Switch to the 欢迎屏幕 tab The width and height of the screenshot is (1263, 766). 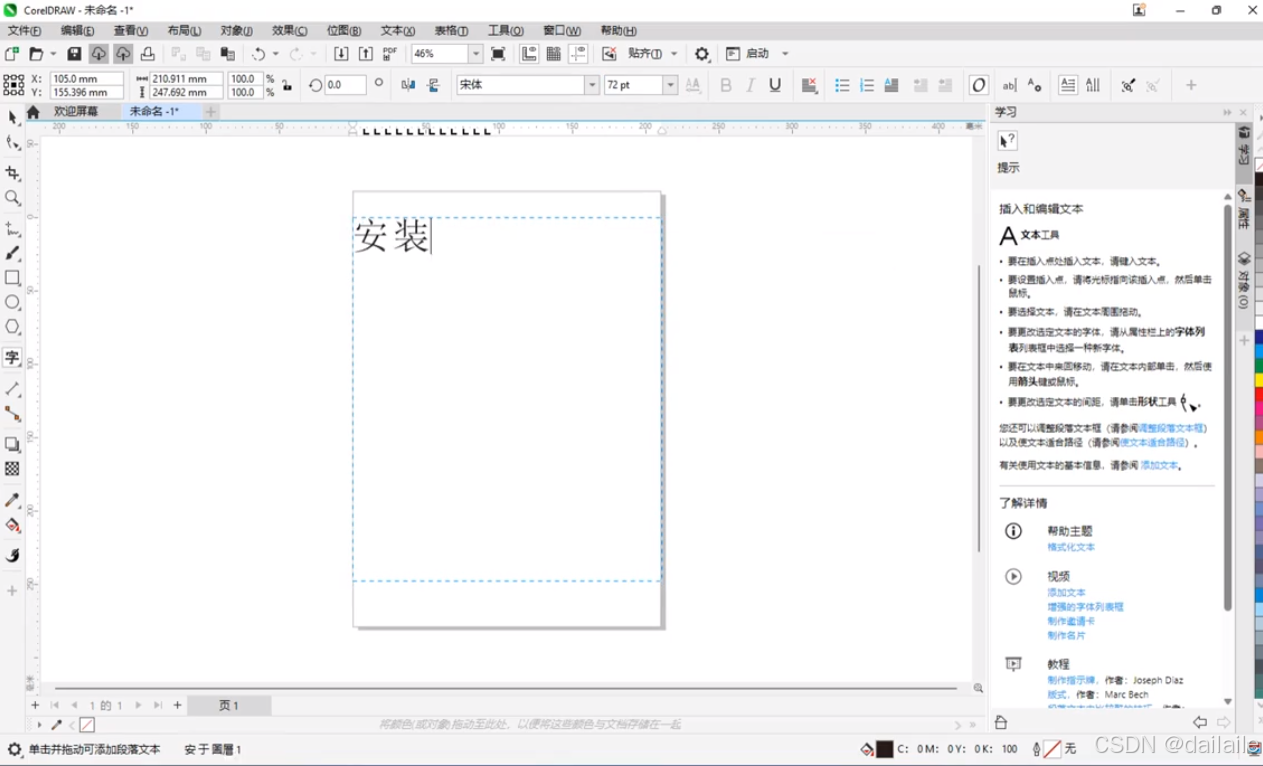pyautogui.click(x=76, y=112)
